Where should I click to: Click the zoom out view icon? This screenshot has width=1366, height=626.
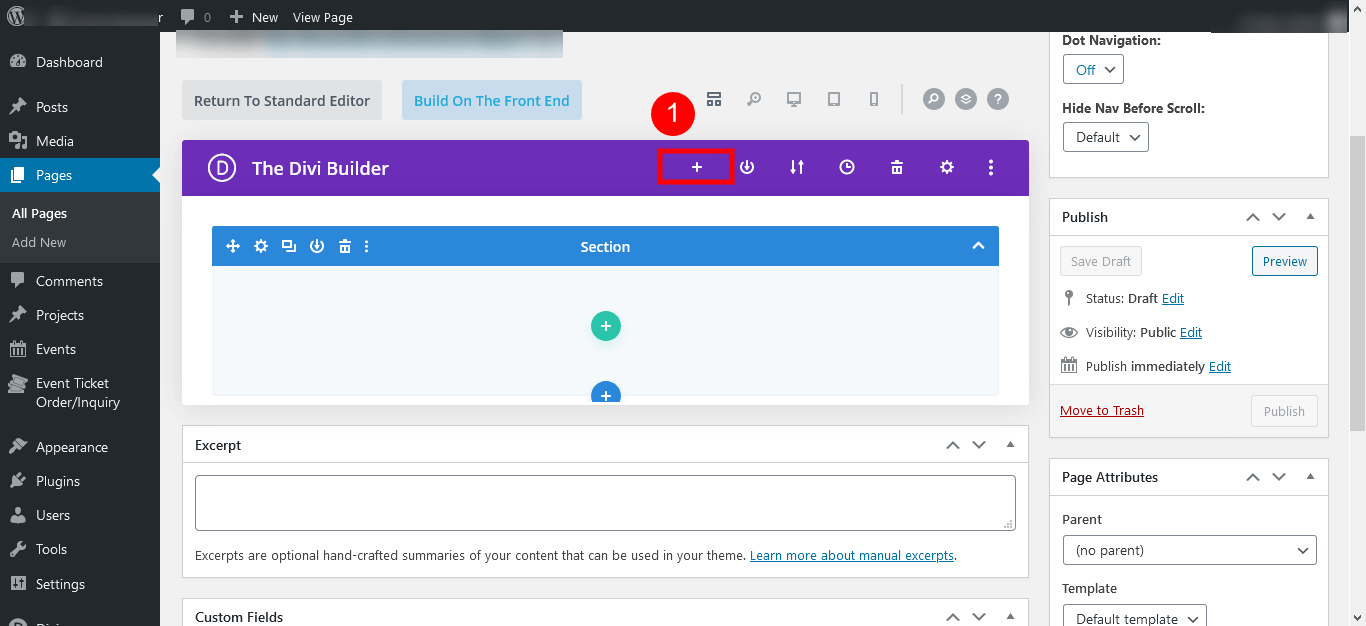point(754,99)
